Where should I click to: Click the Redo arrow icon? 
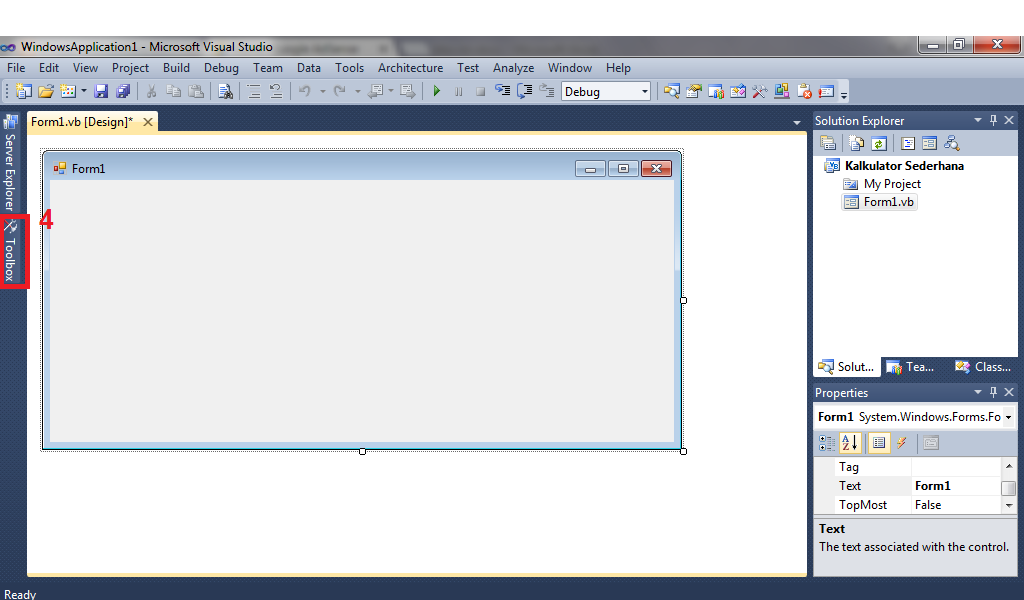coord(339,91)
